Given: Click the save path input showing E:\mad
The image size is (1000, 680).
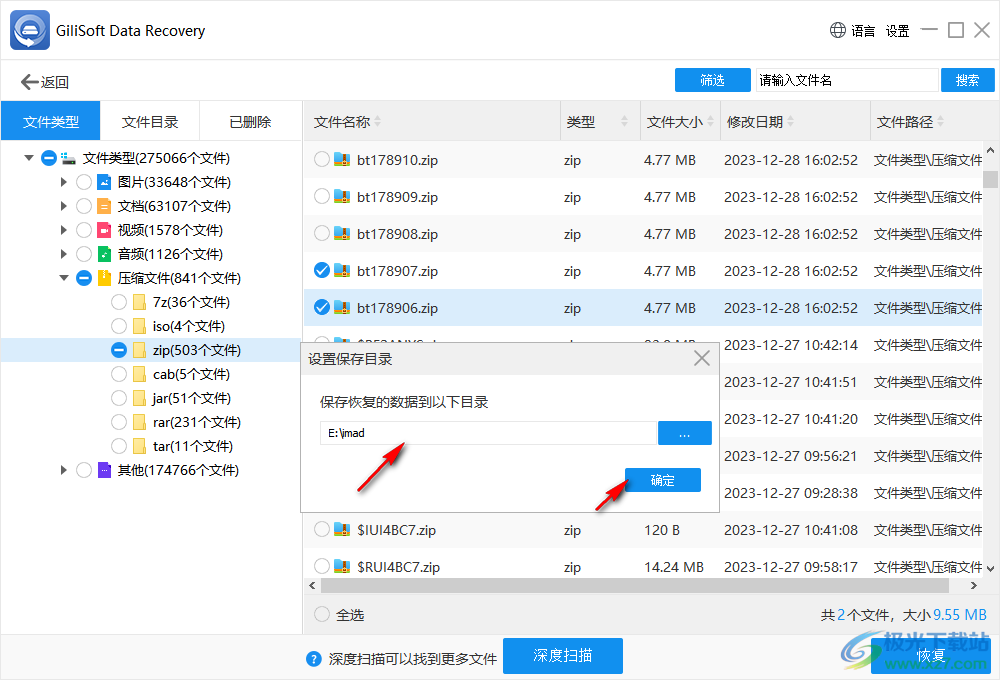Looking at the screenshot, I should pos(488,432).
